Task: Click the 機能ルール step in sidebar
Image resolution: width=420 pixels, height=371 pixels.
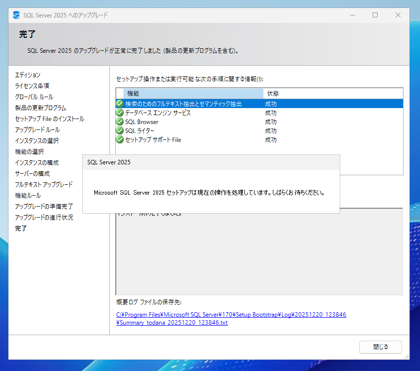Action: [28, 195]
